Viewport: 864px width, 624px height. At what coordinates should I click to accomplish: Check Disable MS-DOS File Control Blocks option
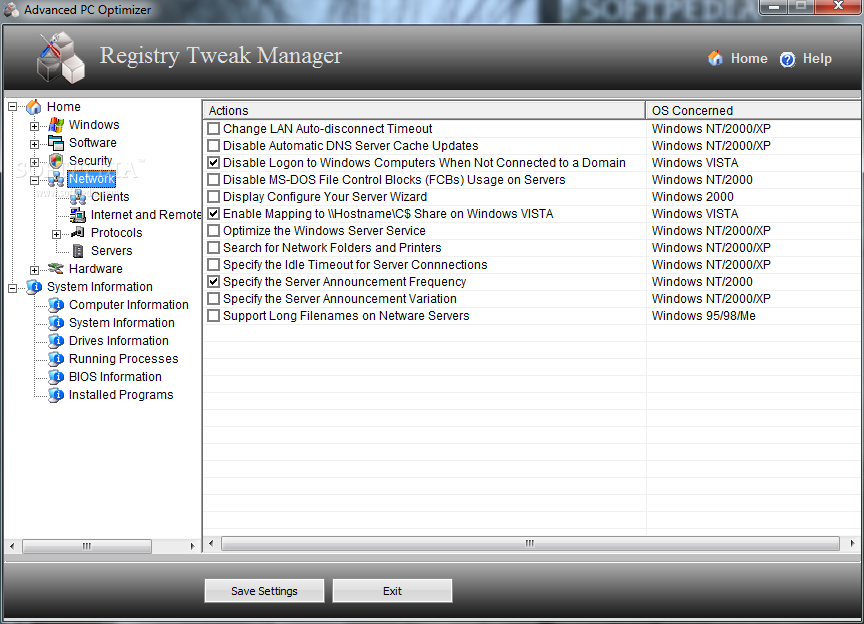[x=214, y=180]
